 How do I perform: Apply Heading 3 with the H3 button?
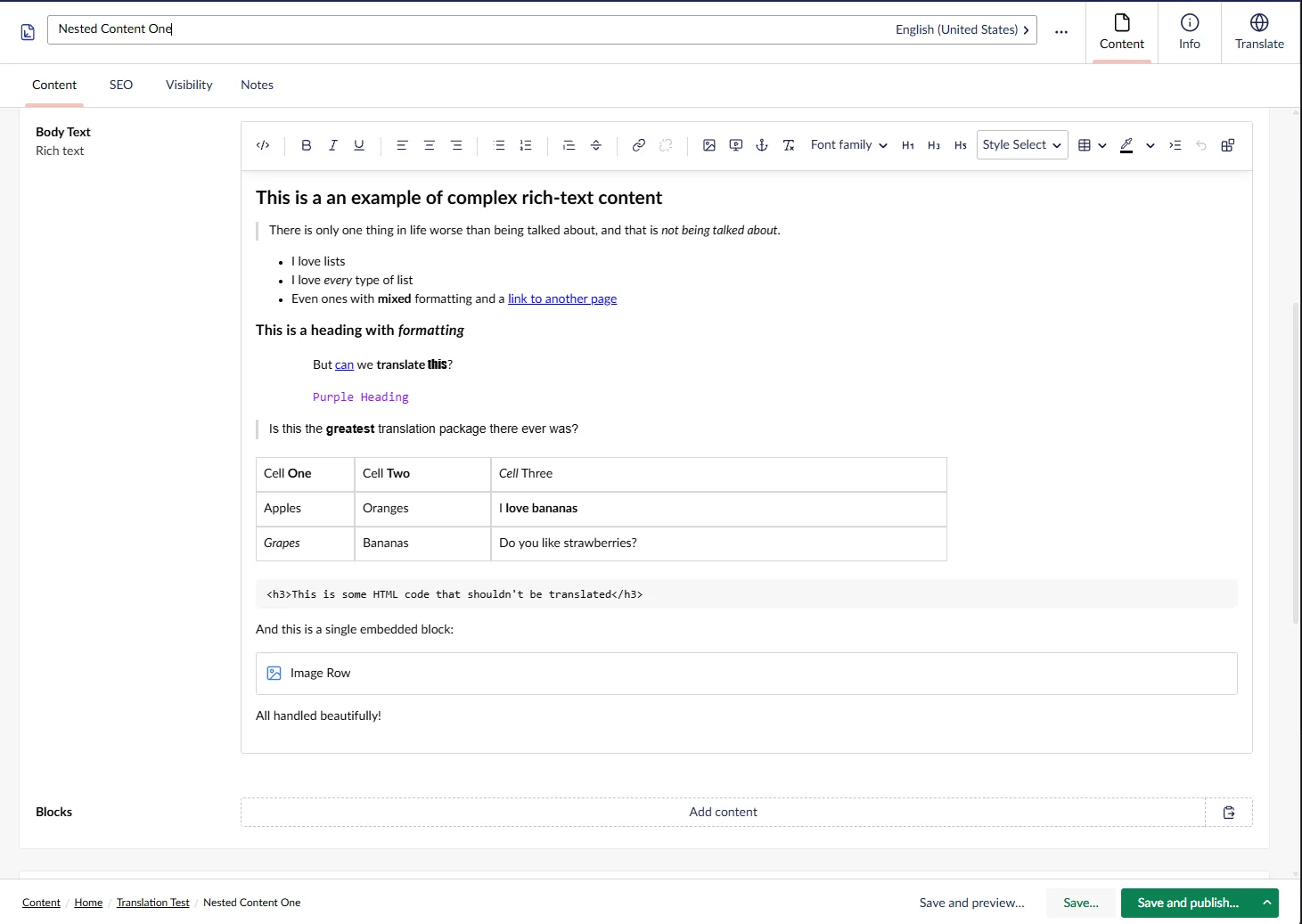934,145
